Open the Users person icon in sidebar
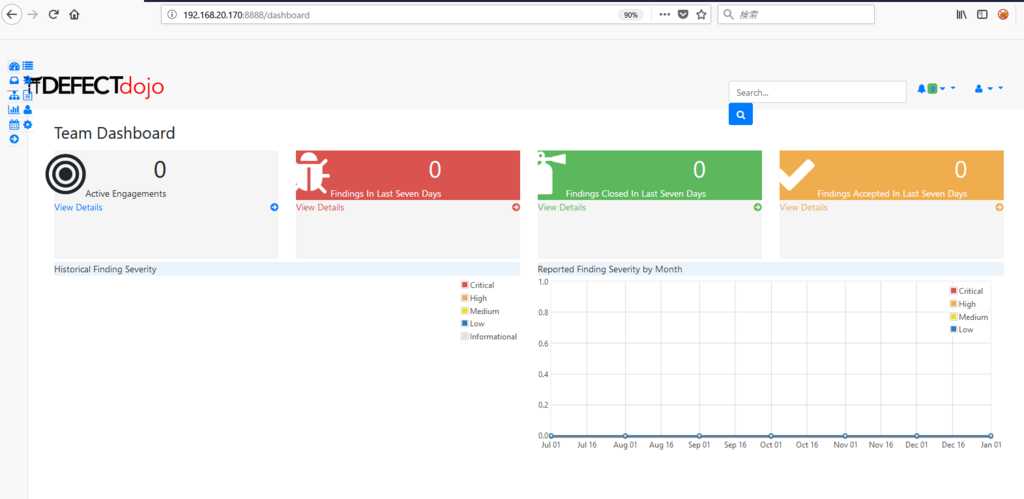The image size is (1024, 499). pos(27,110)
